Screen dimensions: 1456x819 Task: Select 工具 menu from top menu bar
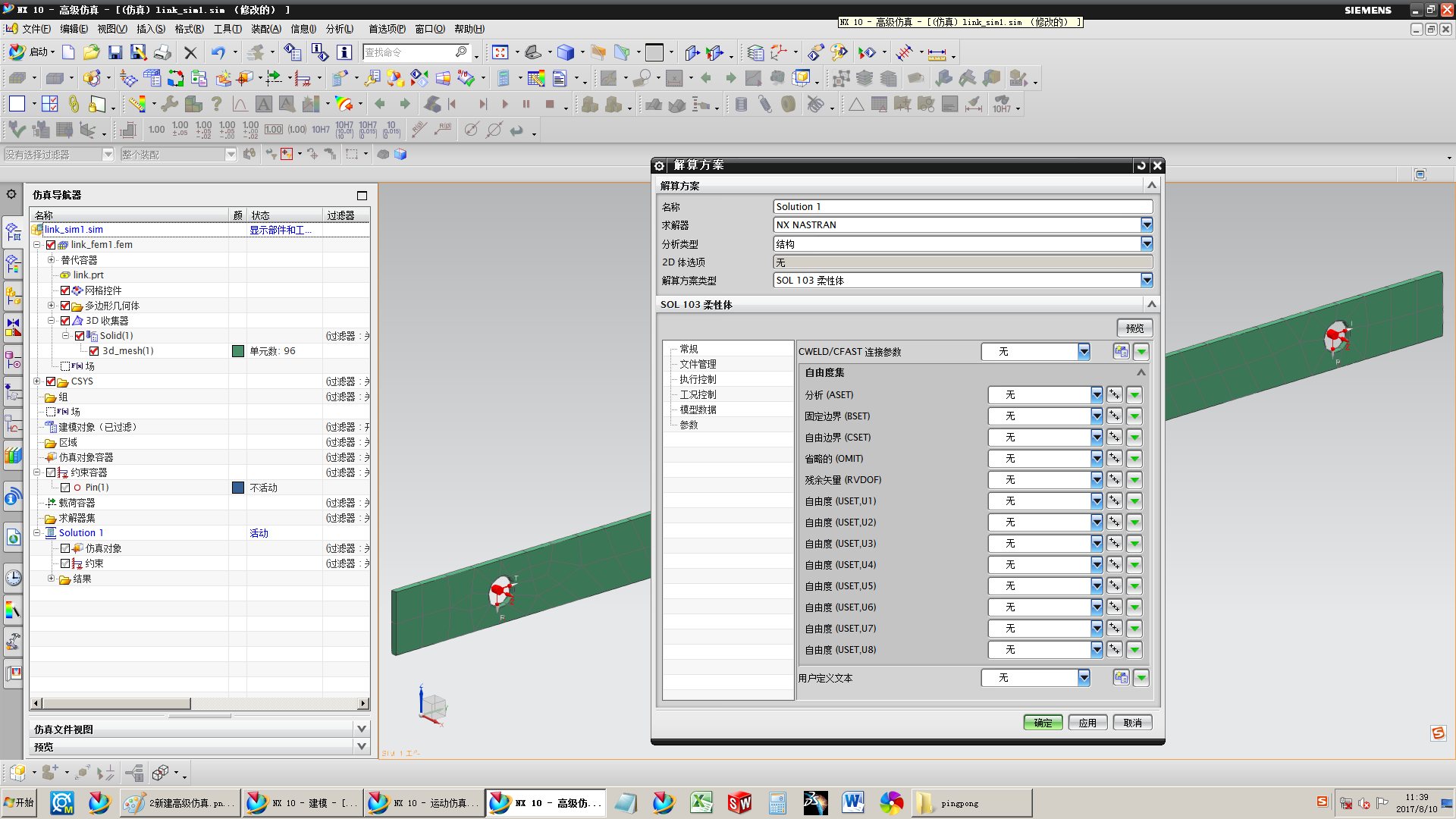point(223,28)
